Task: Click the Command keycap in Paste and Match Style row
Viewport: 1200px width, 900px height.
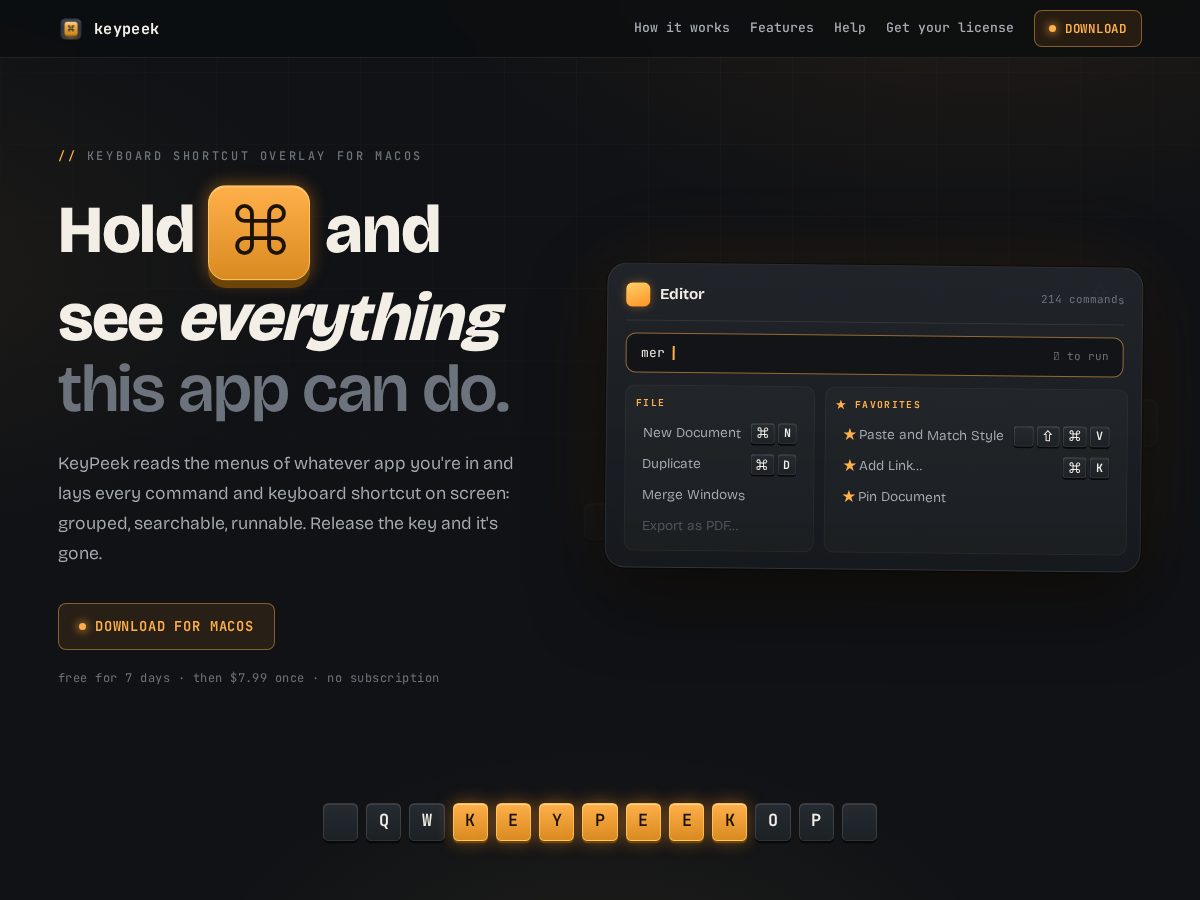Action: point(1075,436)
